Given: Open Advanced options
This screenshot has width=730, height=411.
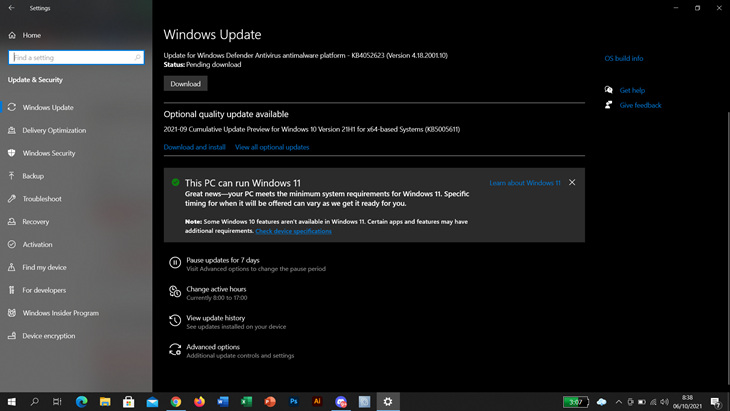Looking at the screenshot, I should click(x=213, y=347).
